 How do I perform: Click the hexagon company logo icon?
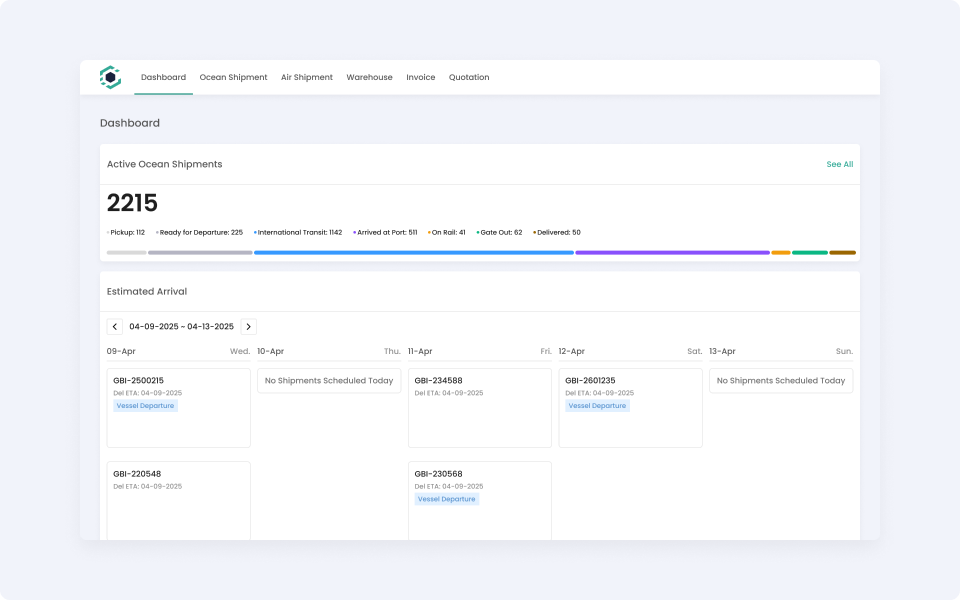pyautogui.click(x=110, y=77)
